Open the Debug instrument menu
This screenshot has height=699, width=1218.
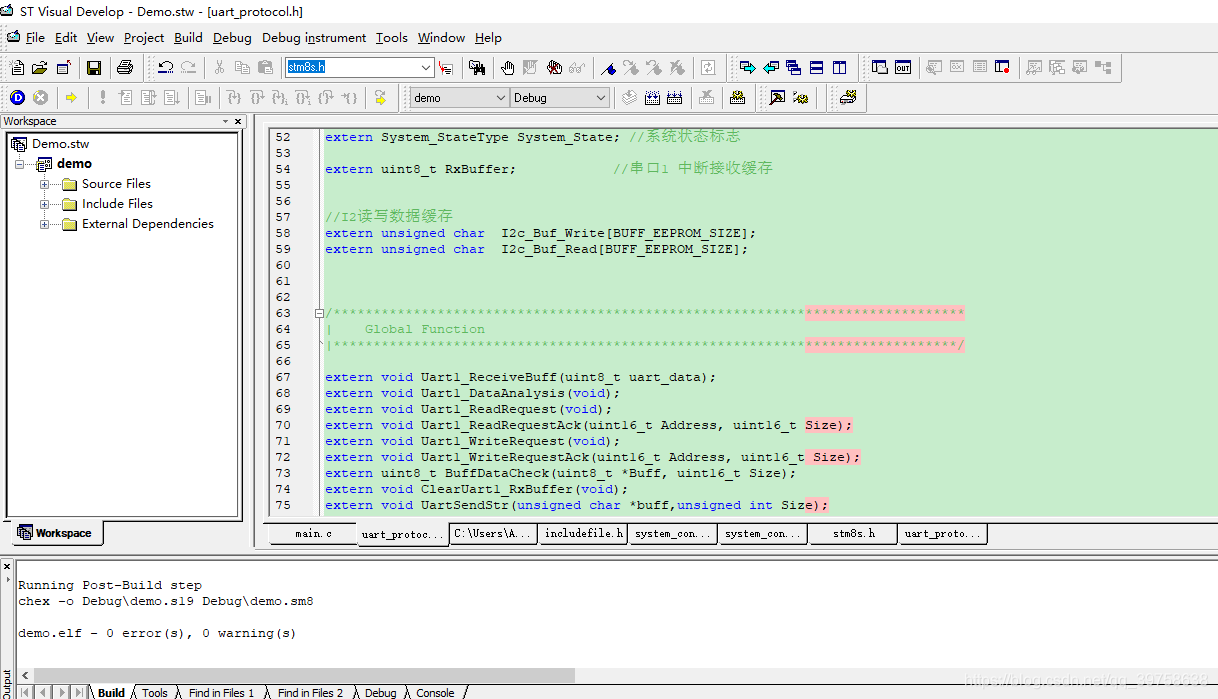[314, 38]
